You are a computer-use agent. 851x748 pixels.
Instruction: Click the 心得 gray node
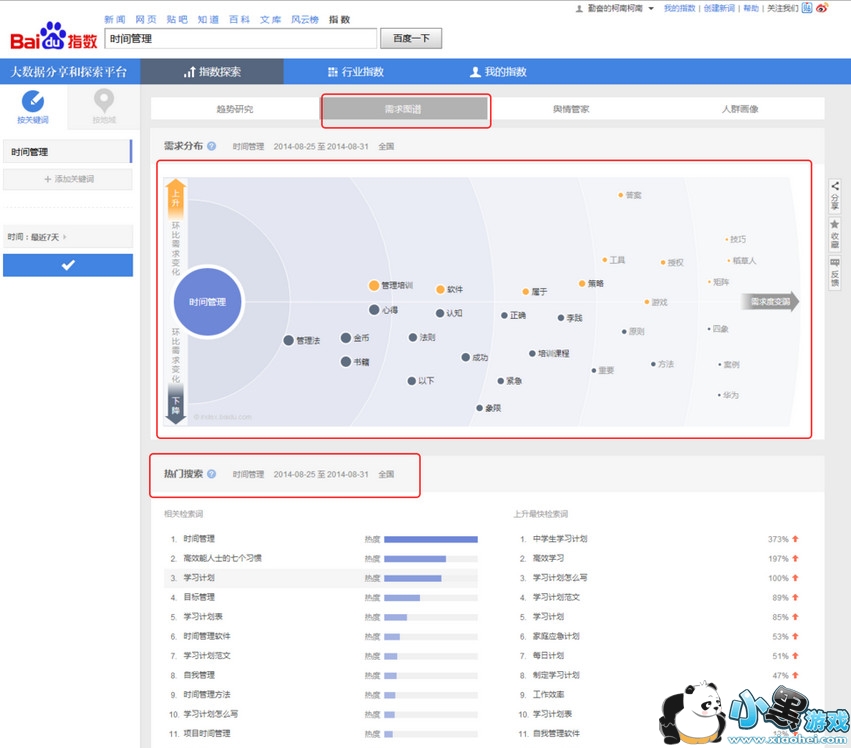(374, 310)
